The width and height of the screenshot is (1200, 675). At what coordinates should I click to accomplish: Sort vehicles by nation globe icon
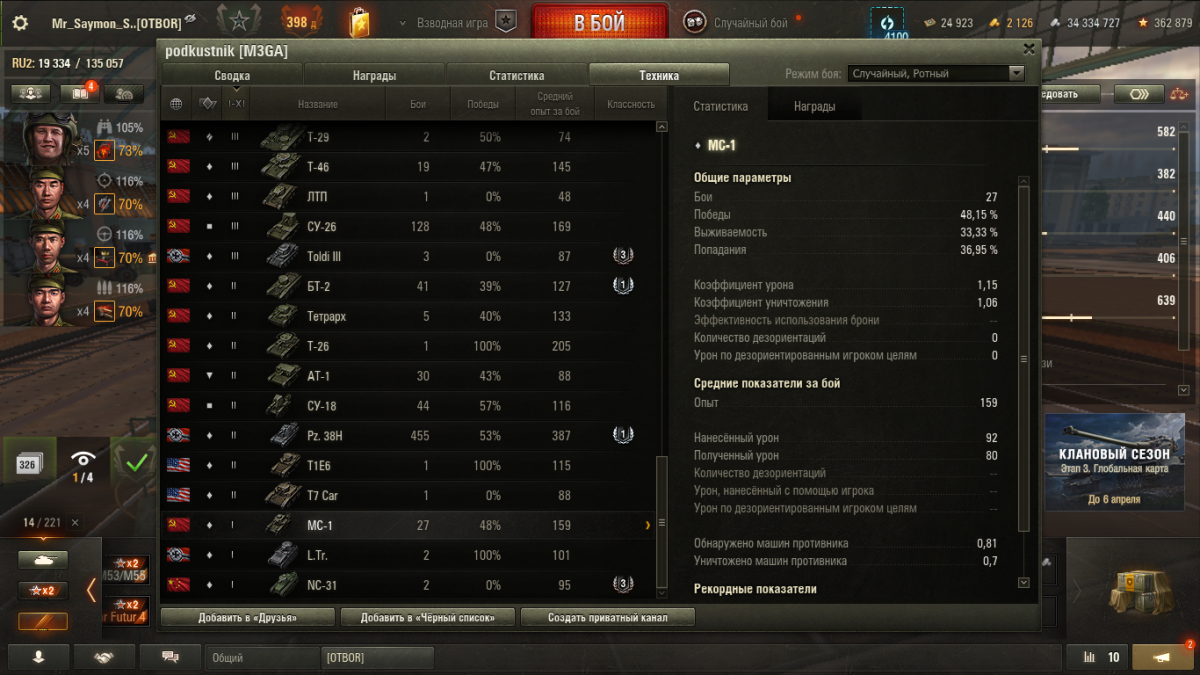(176, 104)
